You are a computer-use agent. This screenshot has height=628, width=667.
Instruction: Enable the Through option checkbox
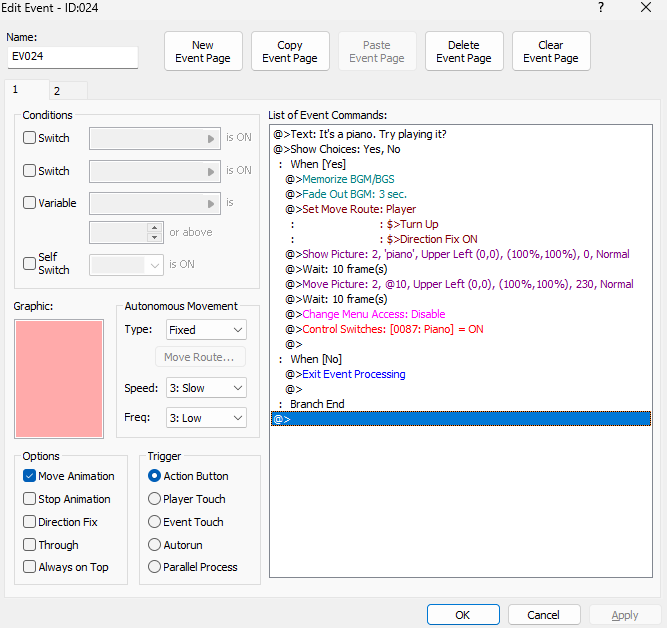pyautogui.click(x=30, y=545)
